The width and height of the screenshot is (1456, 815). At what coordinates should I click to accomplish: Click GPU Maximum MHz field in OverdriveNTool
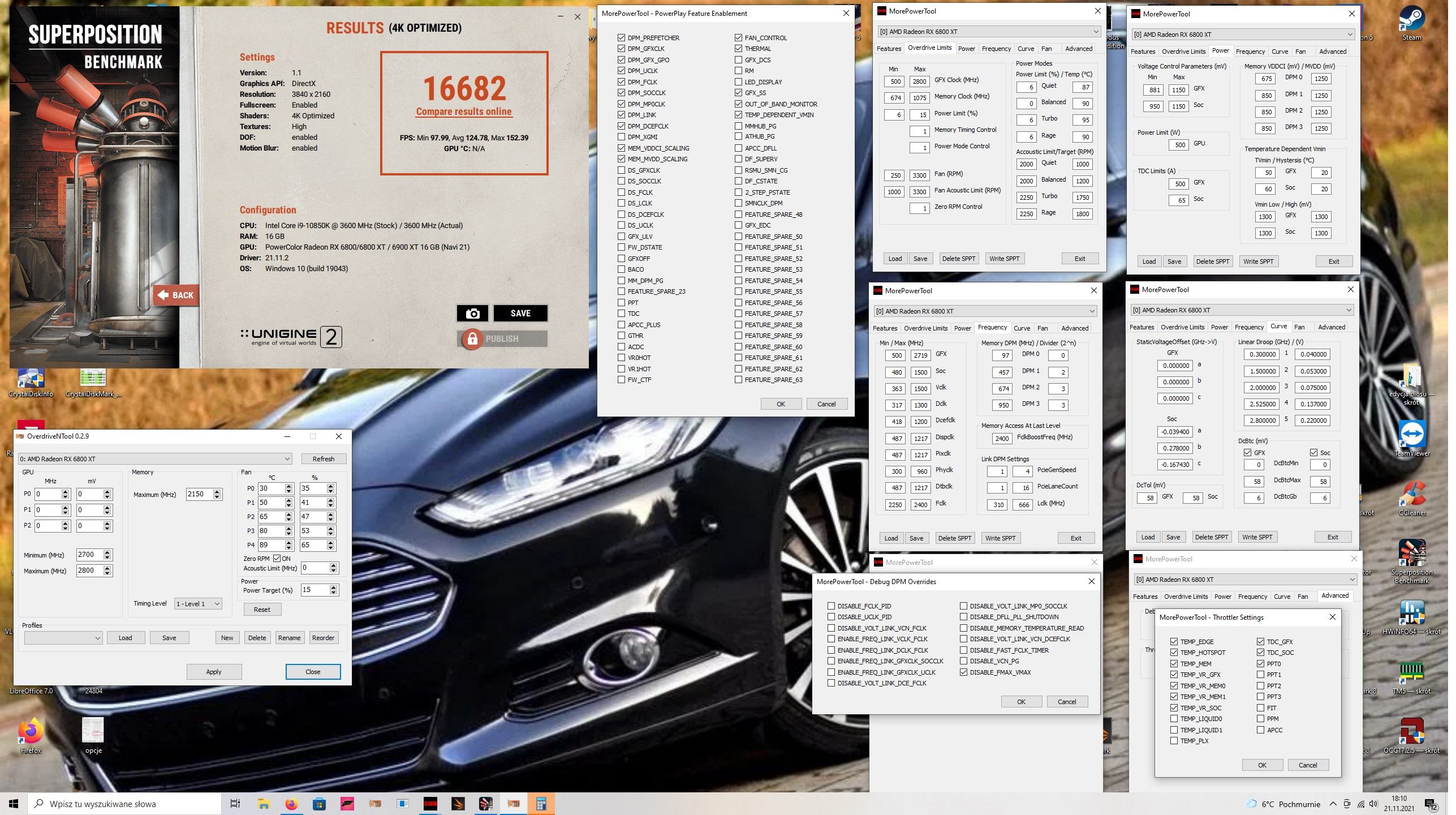pyautogui.click(x=91, y=570)
